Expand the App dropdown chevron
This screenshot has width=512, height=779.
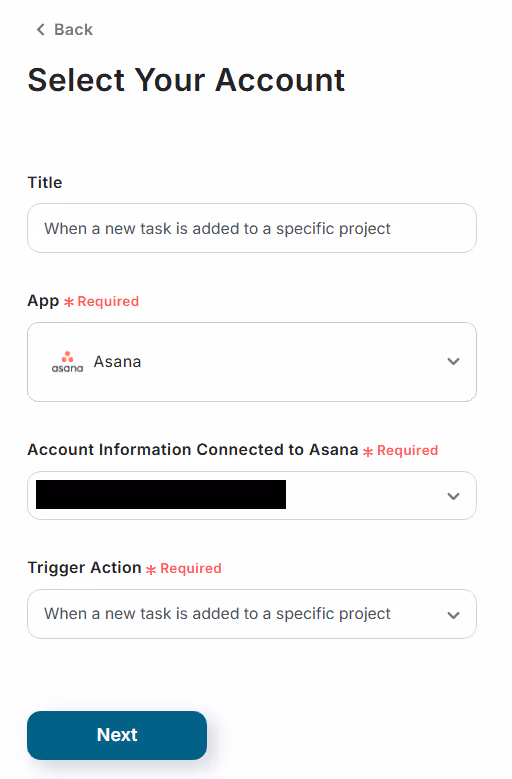453,362
